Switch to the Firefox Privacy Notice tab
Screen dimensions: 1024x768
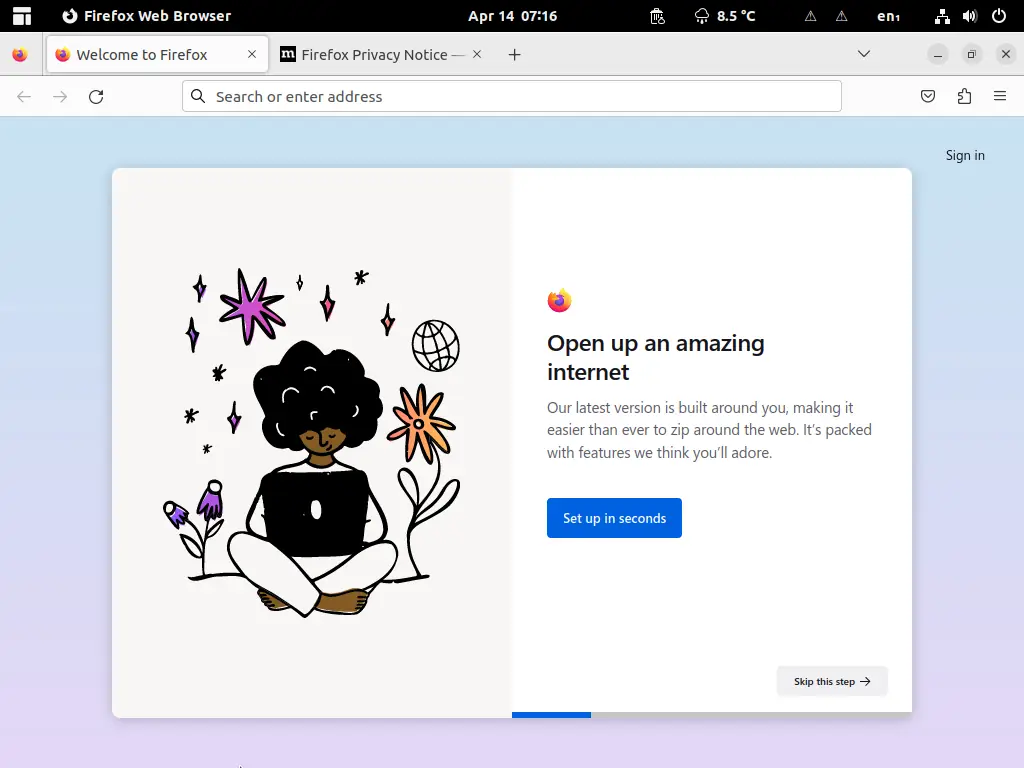(382, 55)
